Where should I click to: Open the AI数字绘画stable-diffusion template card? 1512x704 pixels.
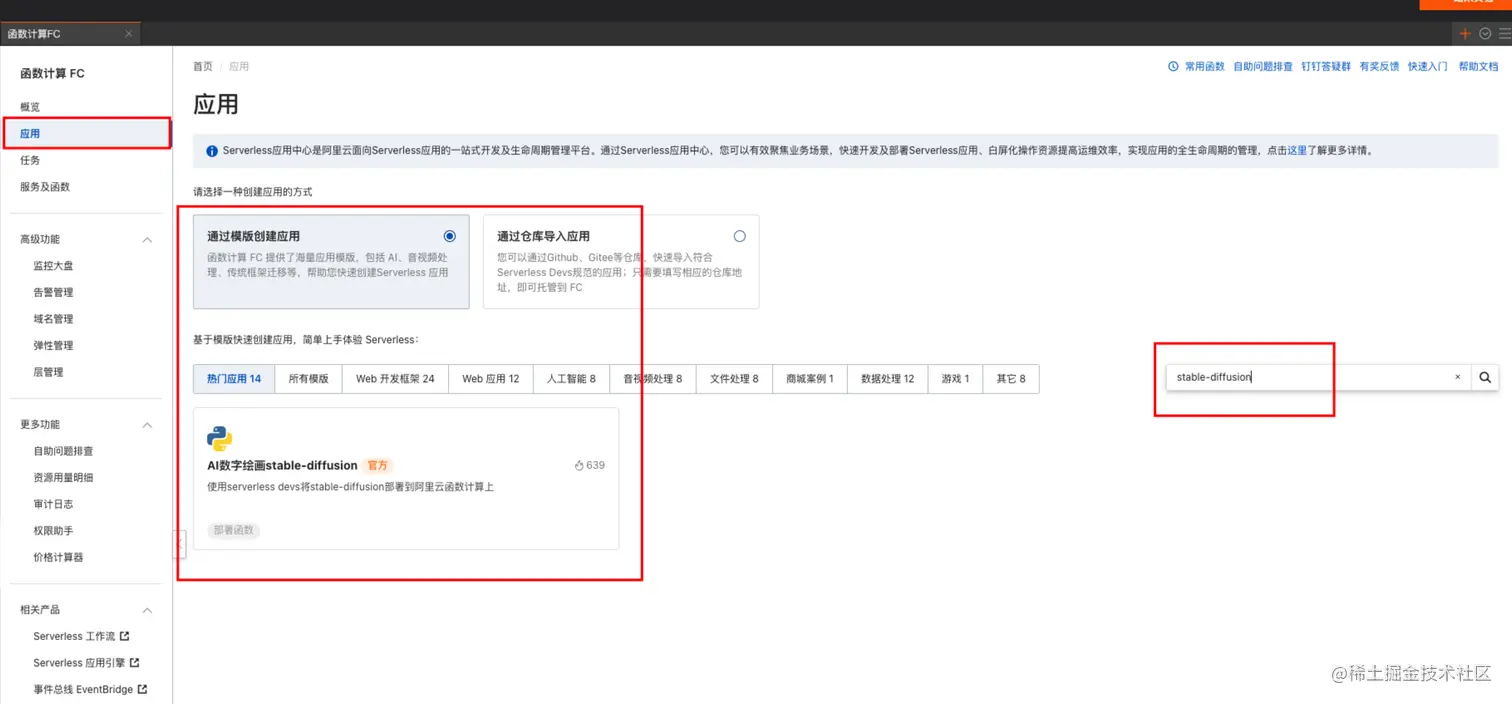[406, 478]
